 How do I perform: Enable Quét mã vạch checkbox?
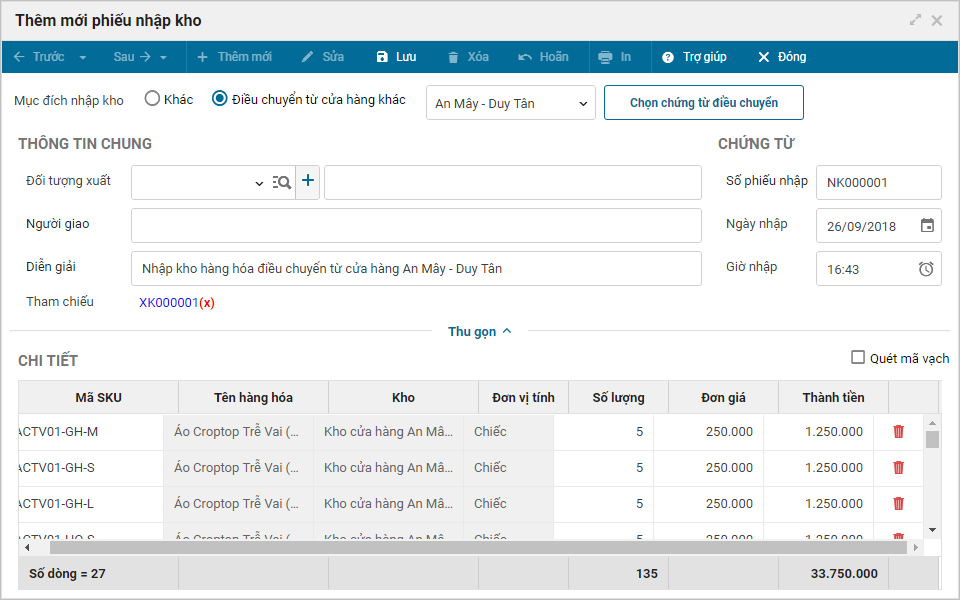coord(858,358)
